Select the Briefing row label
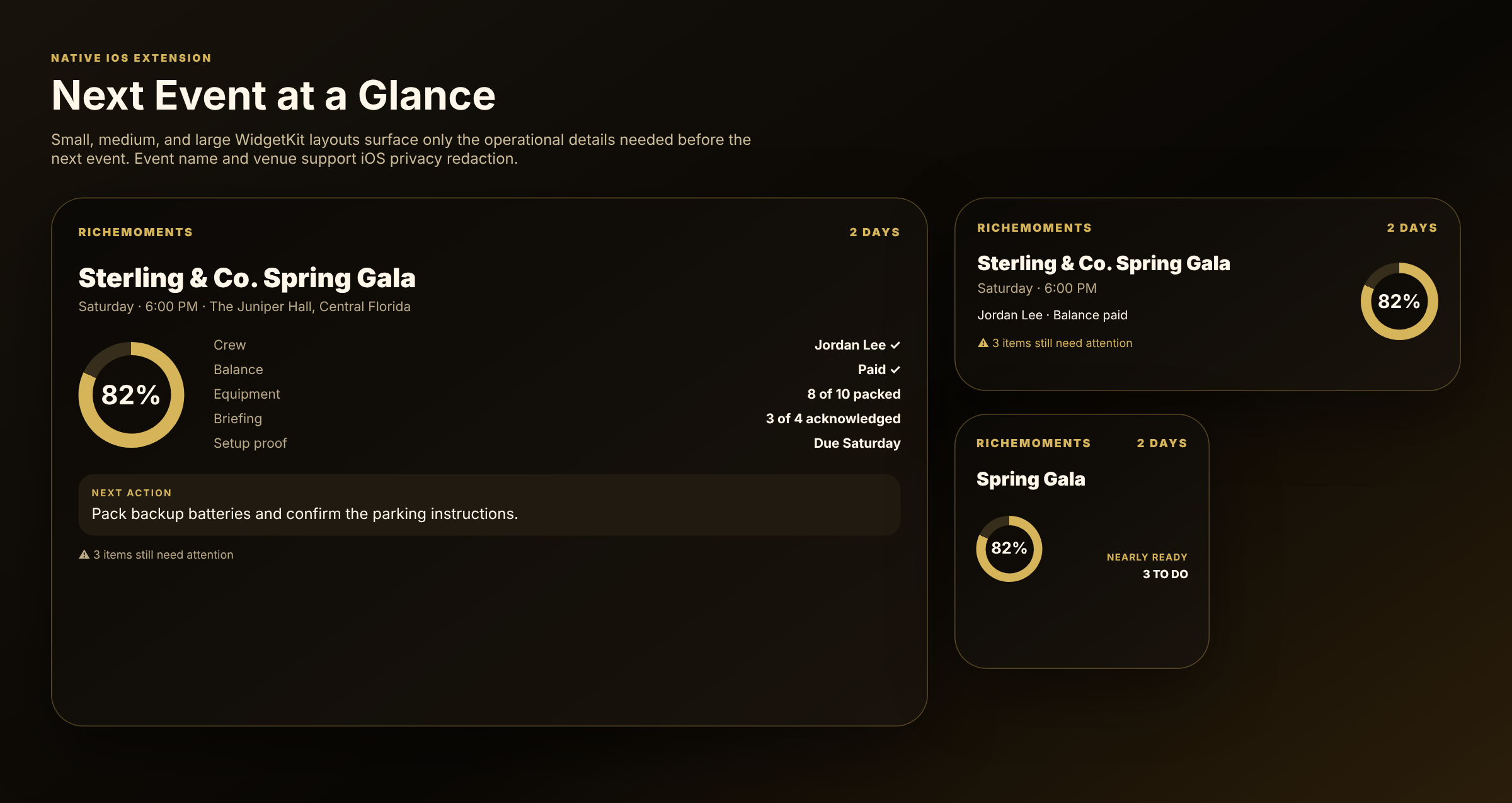 tap(238, 419)
